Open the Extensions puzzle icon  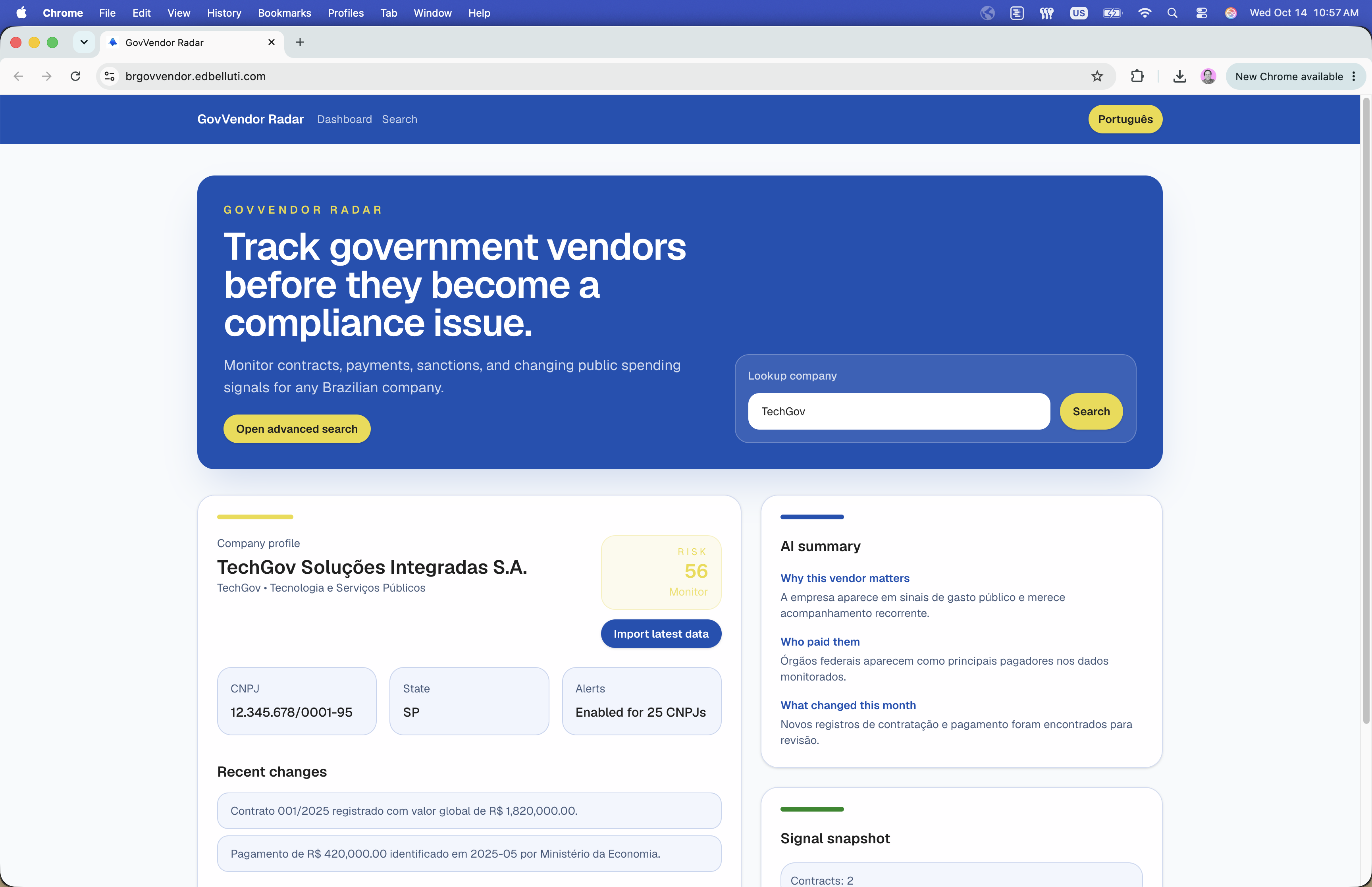tap(1137, 76)
